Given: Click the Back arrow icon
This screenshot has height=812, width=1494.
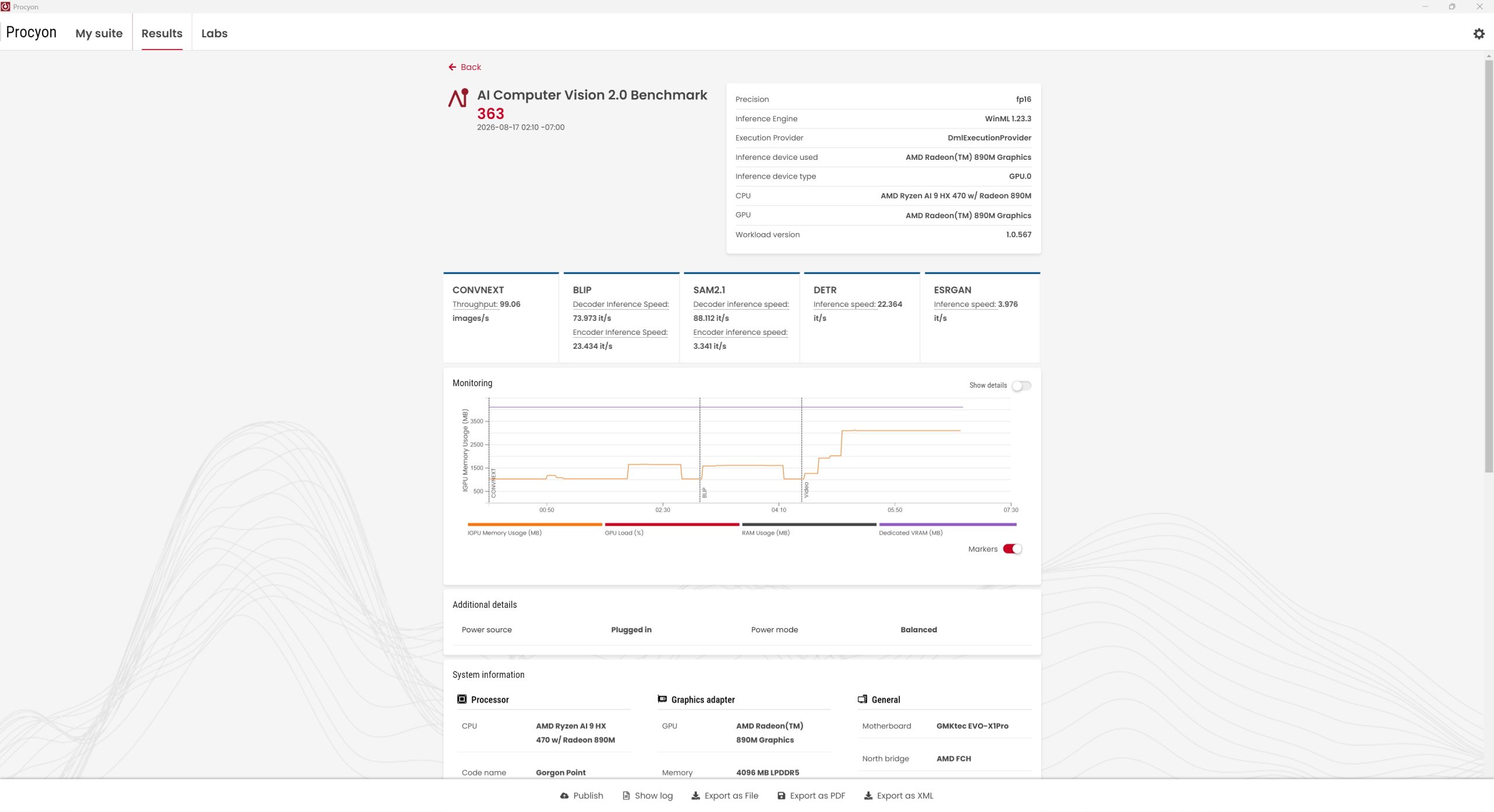Looking at the screenshot, I should (x=452, y=67).
